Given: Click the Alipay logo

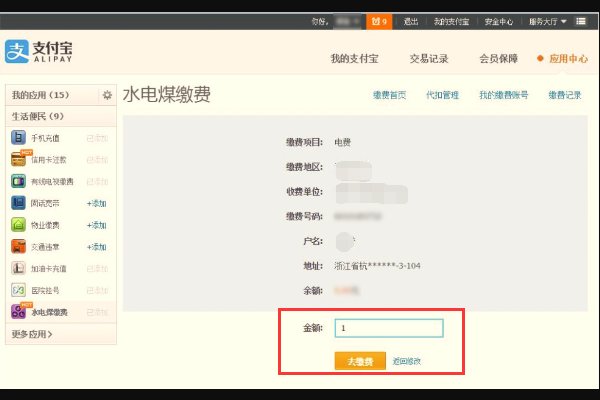Looking at the screenshot, I should click(38, 51).
